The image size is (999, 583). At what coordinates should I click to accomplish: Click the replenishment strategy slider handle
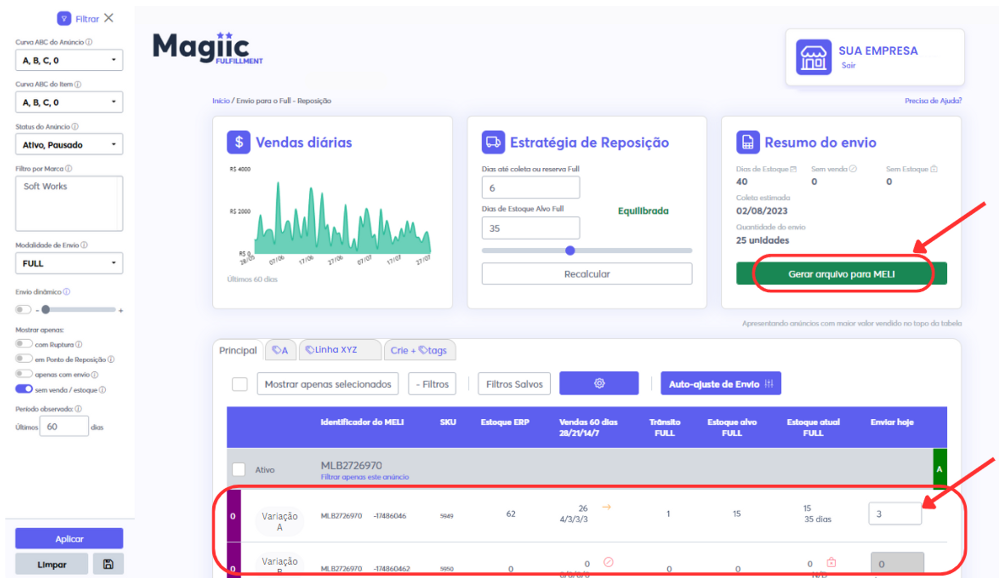[x=570, y=250]
